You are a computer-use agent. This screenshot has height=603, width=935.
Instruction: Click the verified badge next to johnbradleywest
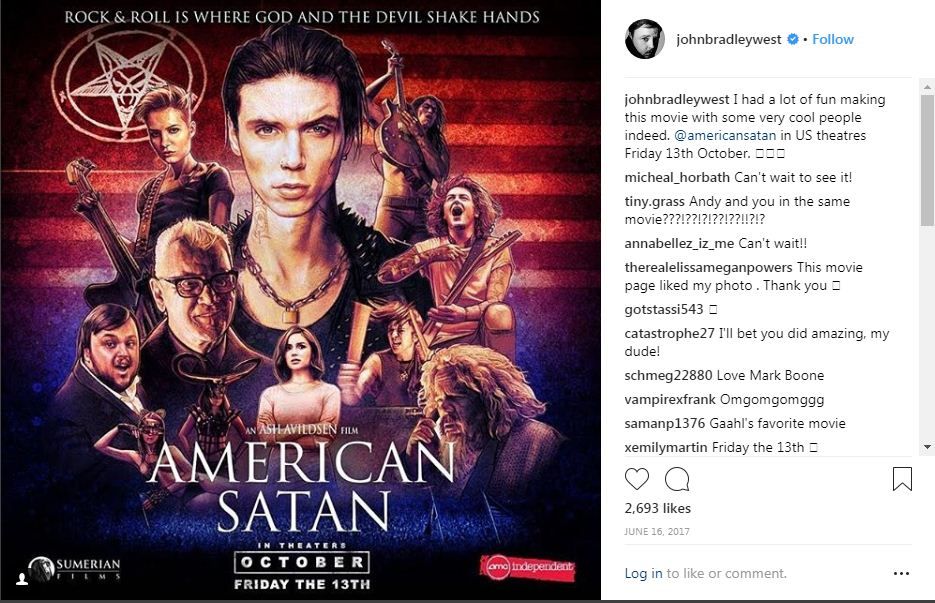click(792, 39)
